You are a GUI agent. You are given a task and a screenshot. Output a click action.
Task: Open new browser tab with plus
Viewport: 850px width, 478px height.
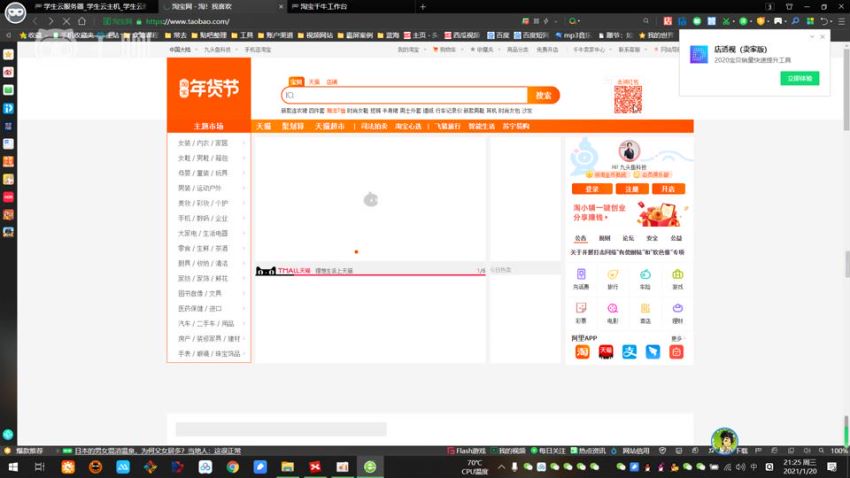tap(423, 7)
